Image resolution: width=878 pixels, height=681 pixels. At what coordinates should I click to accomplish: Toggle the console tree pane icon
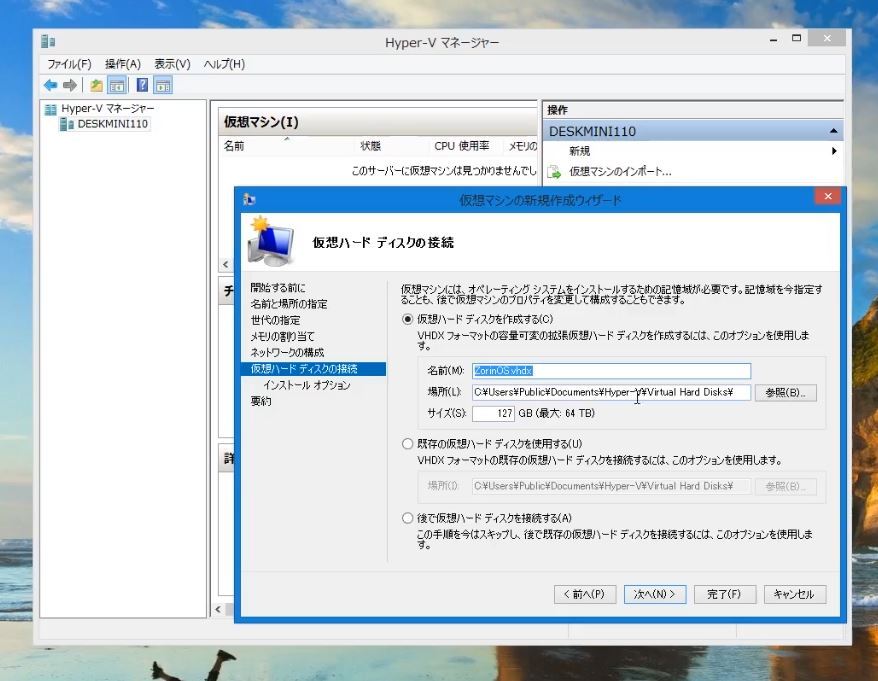(x=116, y=85)
